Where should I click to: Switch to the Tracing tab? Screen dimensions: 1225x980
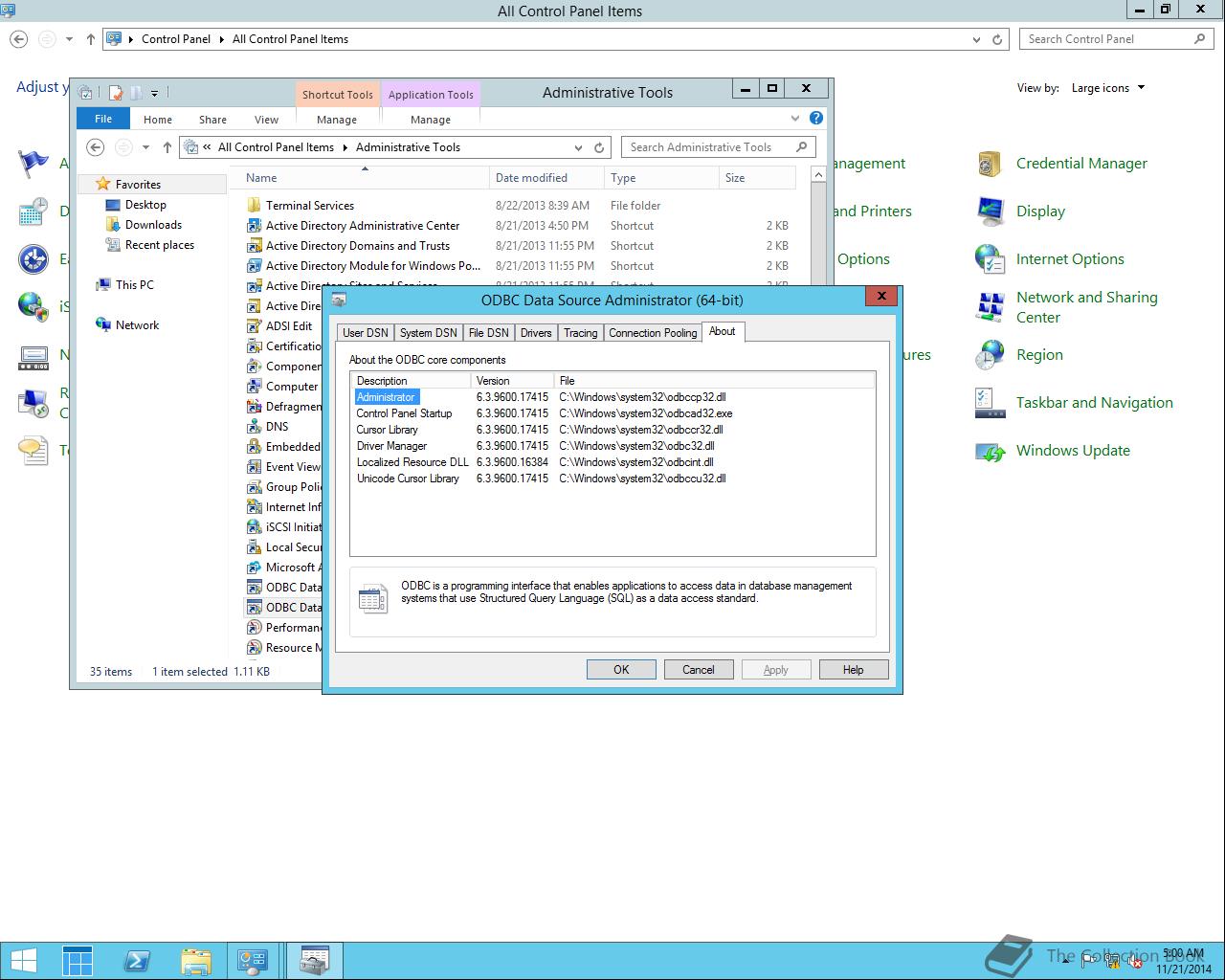pyautogui.click(x=580, y=332)
